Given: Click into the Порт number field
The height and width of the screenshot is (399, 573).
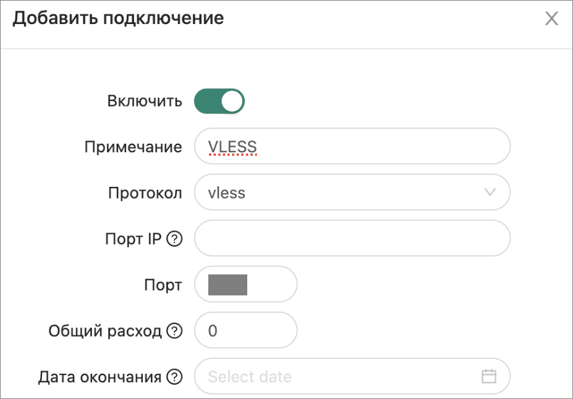Looking at the screenshot, I should click(246, 284).
